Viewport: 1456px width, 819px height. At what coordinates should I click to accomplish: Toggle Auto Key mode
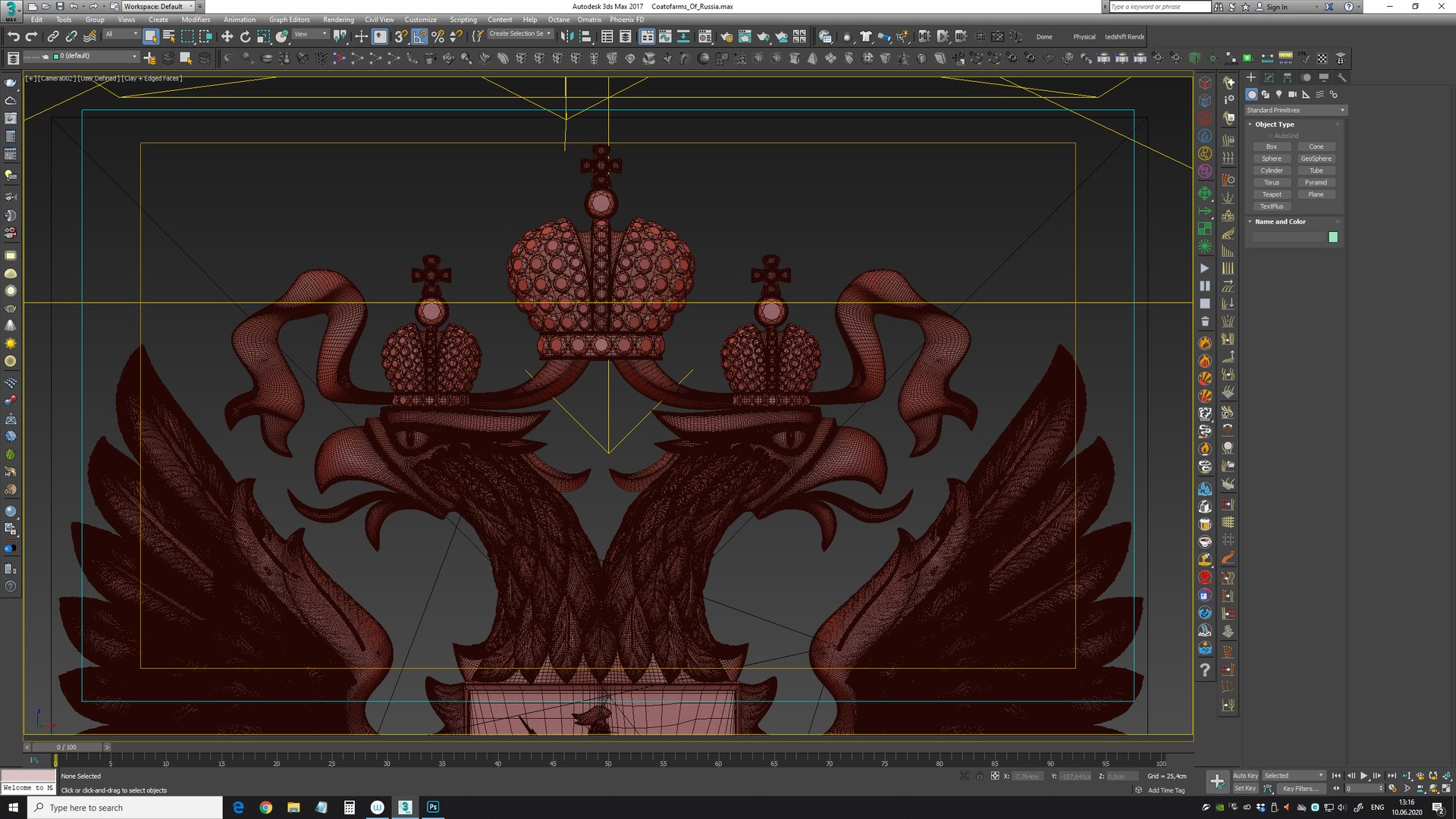pyautogui.click(x=1245, y=776)
